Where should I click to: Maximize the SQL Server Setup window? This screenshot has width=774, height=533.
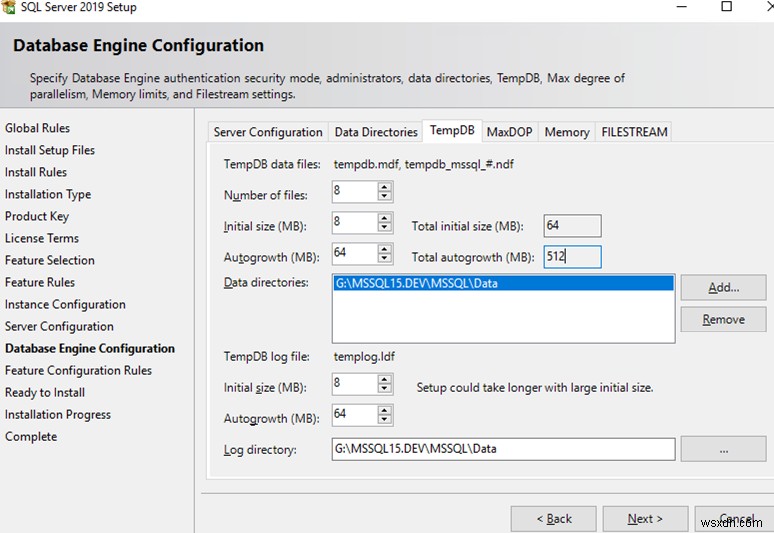[x=727, y=6]
